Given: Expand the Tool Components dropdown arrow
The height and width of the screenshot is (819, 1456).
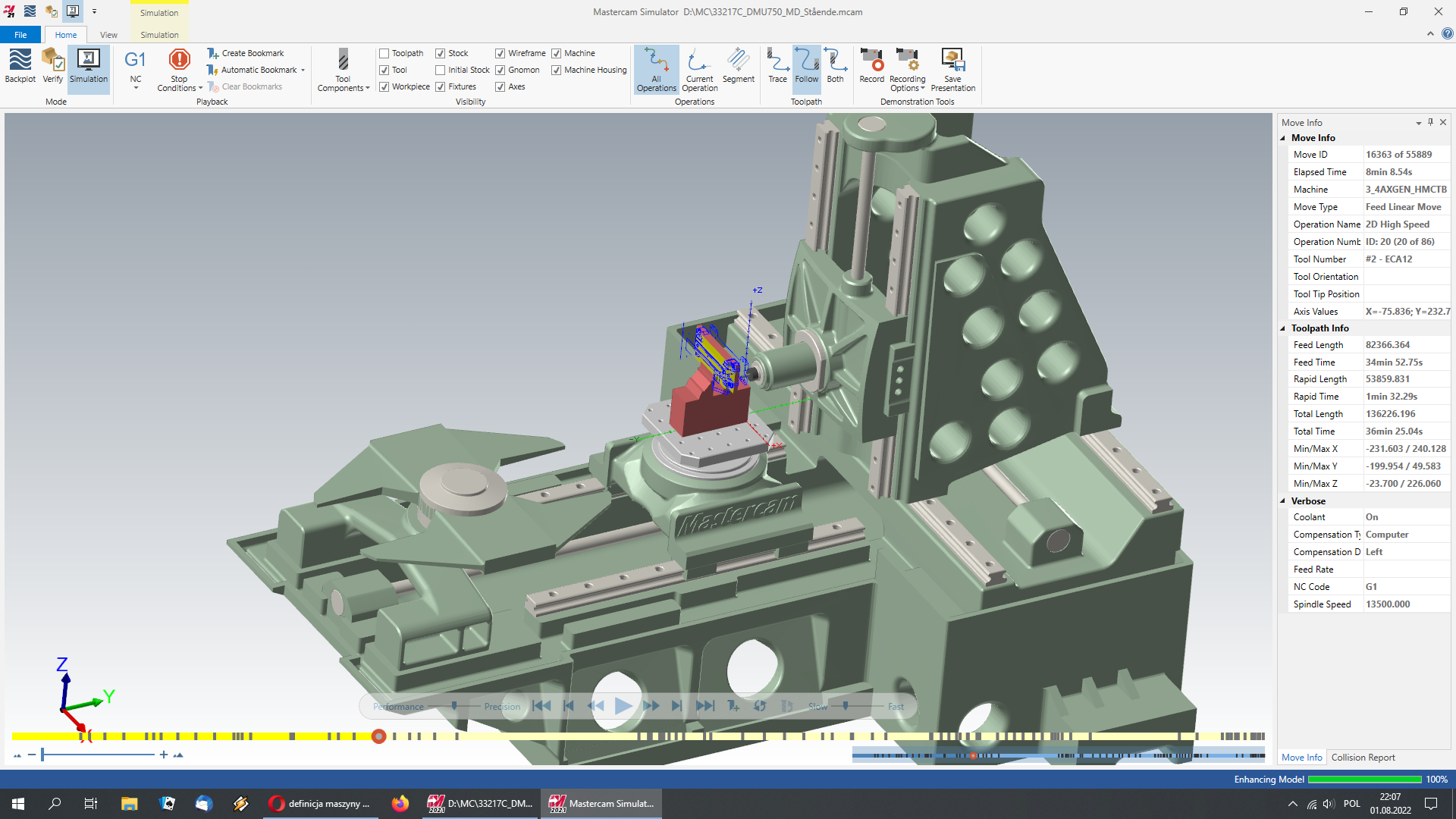Looking at the screenshot, I should pos(368,89).
